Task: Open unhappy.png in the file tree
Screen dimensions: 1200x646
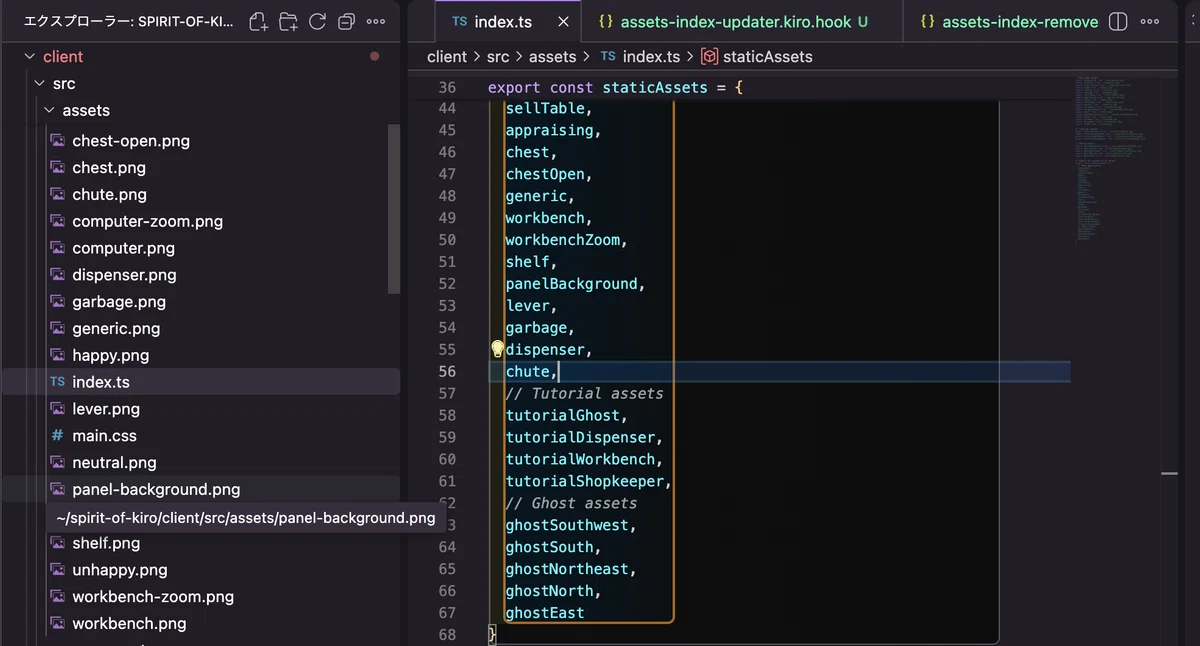Action: [120, 570]
